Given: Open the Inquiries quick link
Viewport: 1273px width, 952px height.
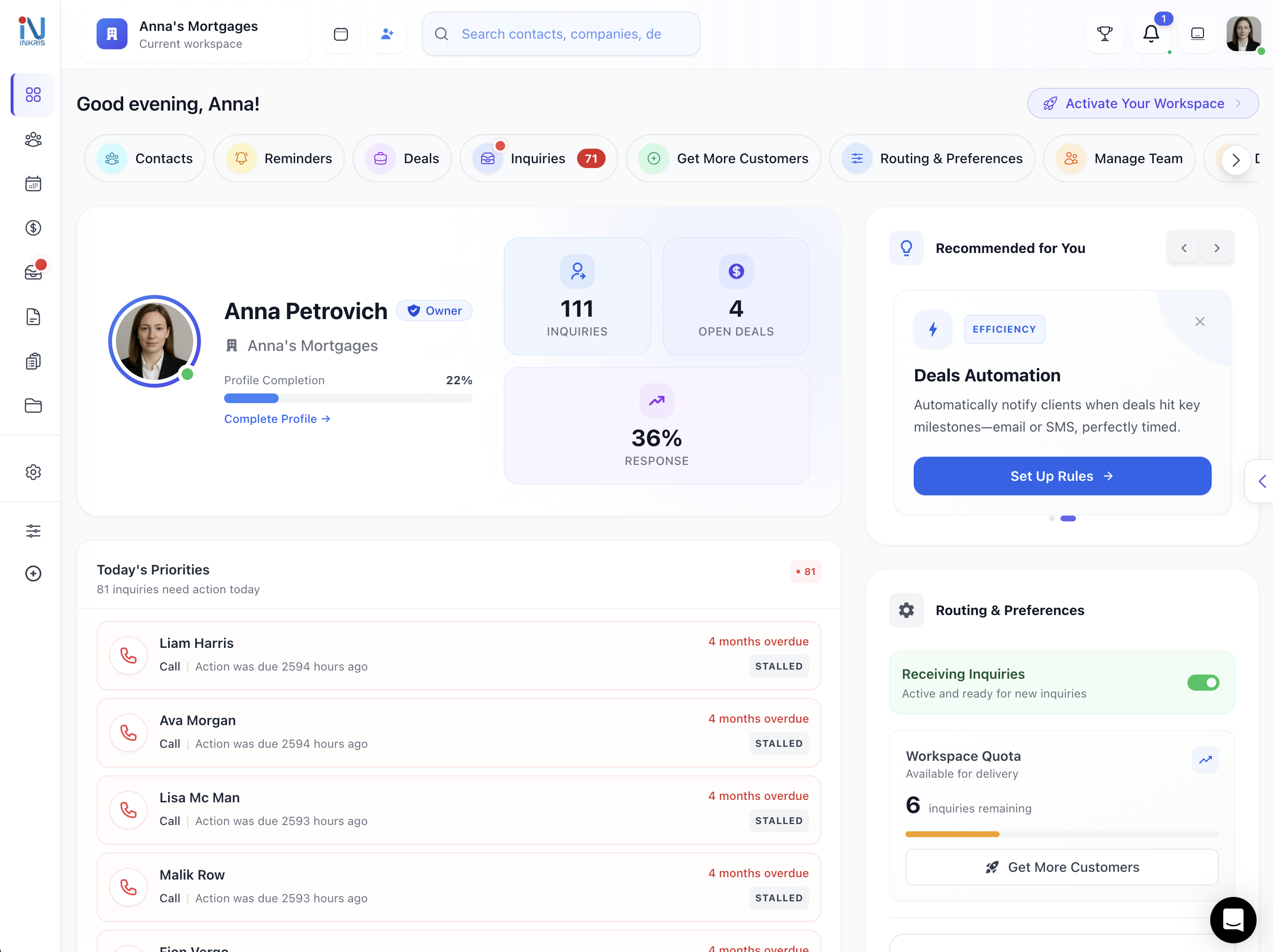Looking at the screenshot, I should (538, 158).
